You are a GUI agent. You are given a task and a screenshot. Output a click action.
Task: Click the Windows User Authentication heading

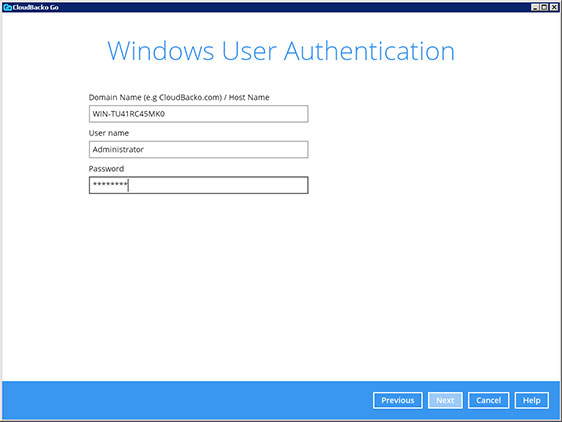(x=281, y=51)
